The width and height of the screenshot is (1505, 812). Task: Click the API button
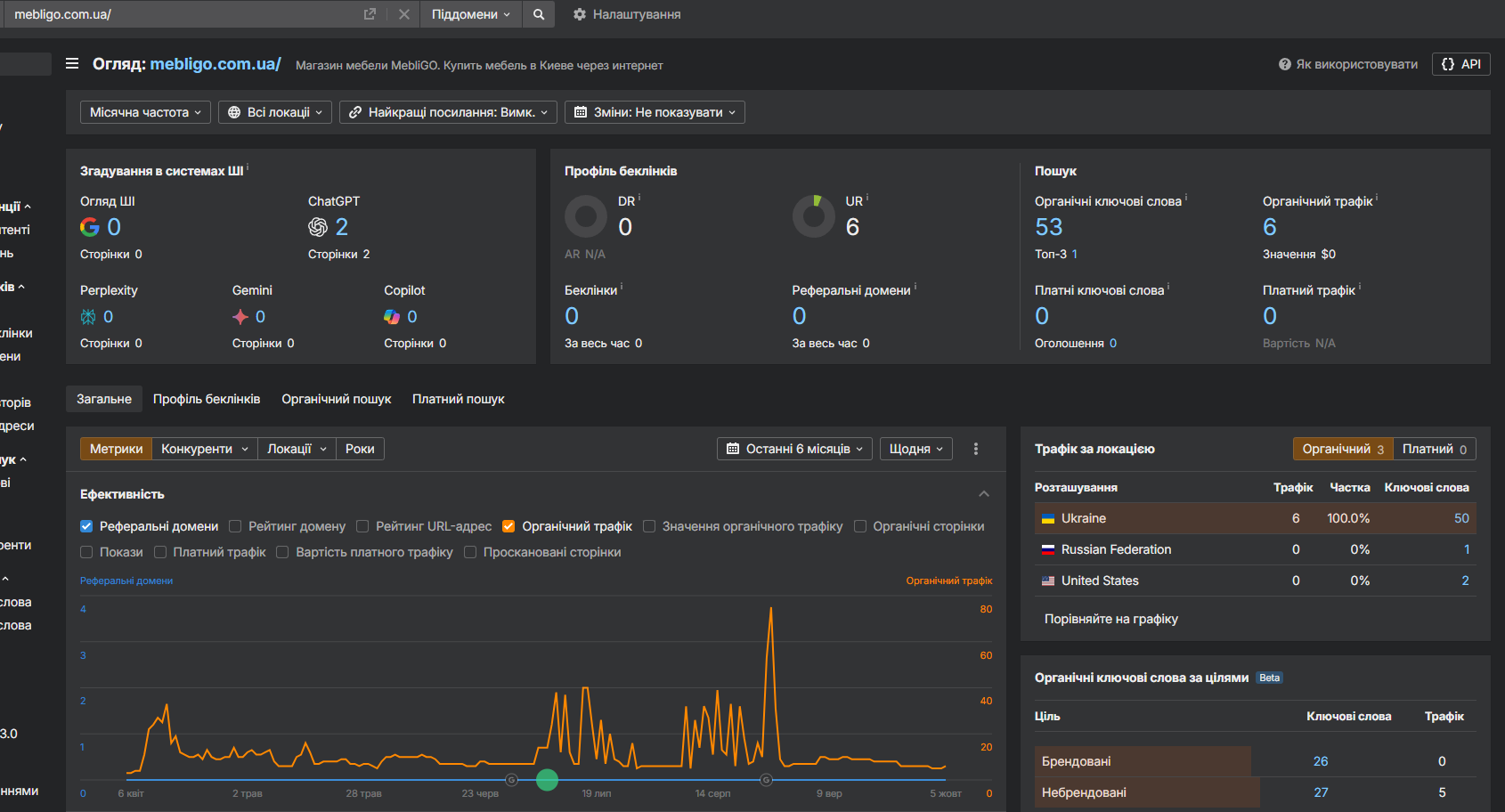1460,64
